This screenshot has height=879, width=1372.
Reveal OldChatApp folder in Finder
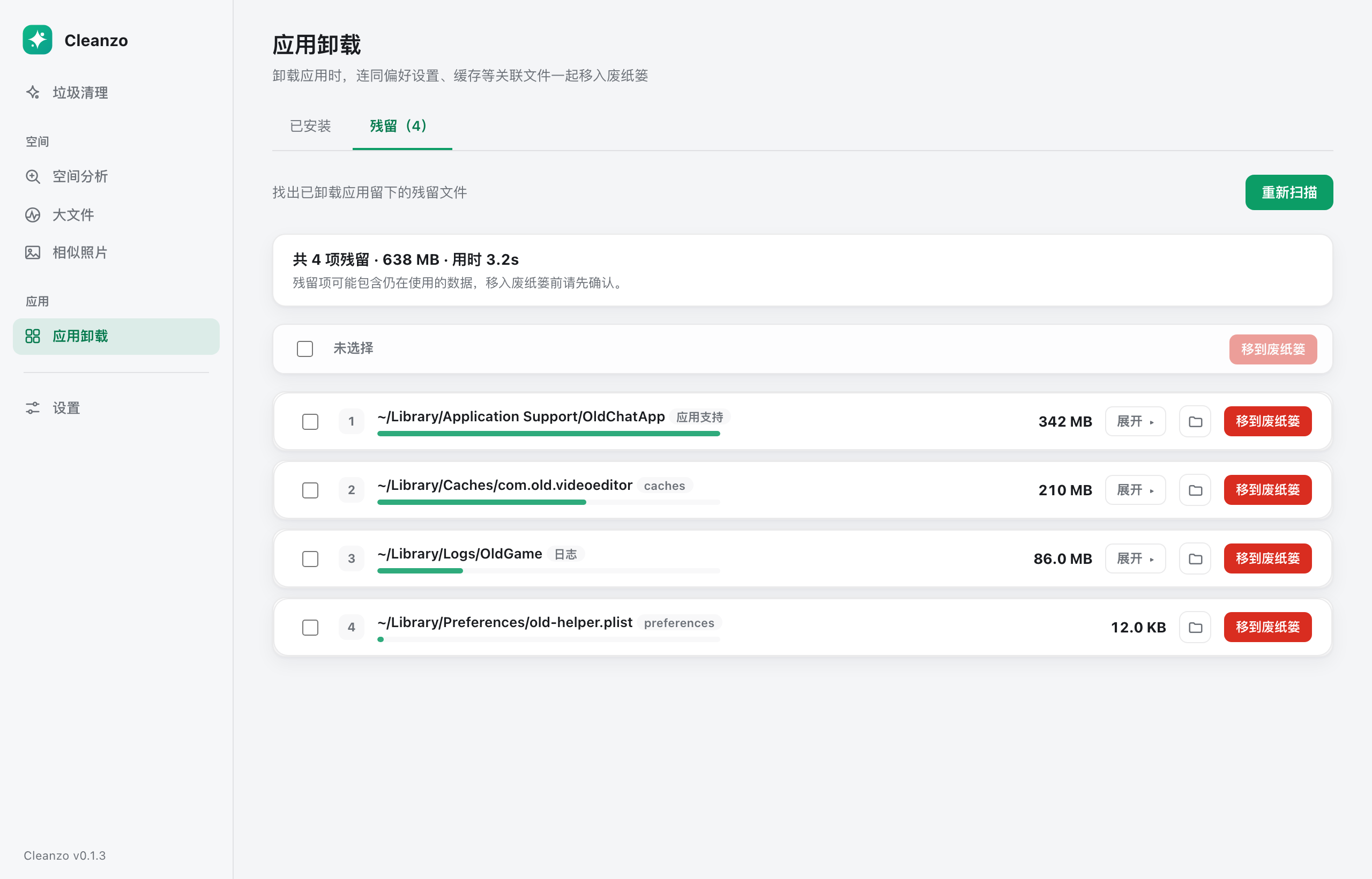tap(1195, 422)
